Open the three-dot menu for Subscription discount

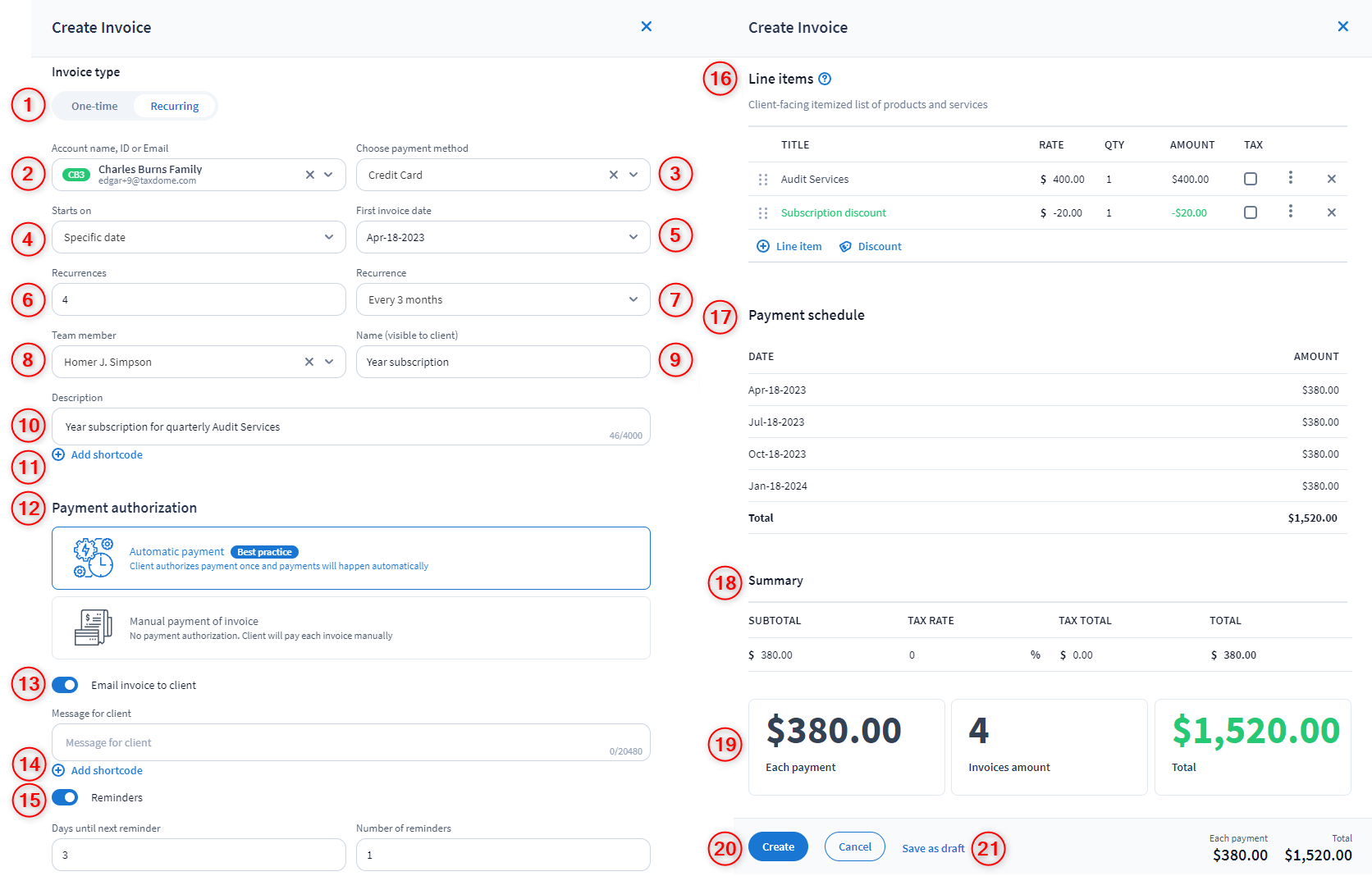[x=1291, y=212]
